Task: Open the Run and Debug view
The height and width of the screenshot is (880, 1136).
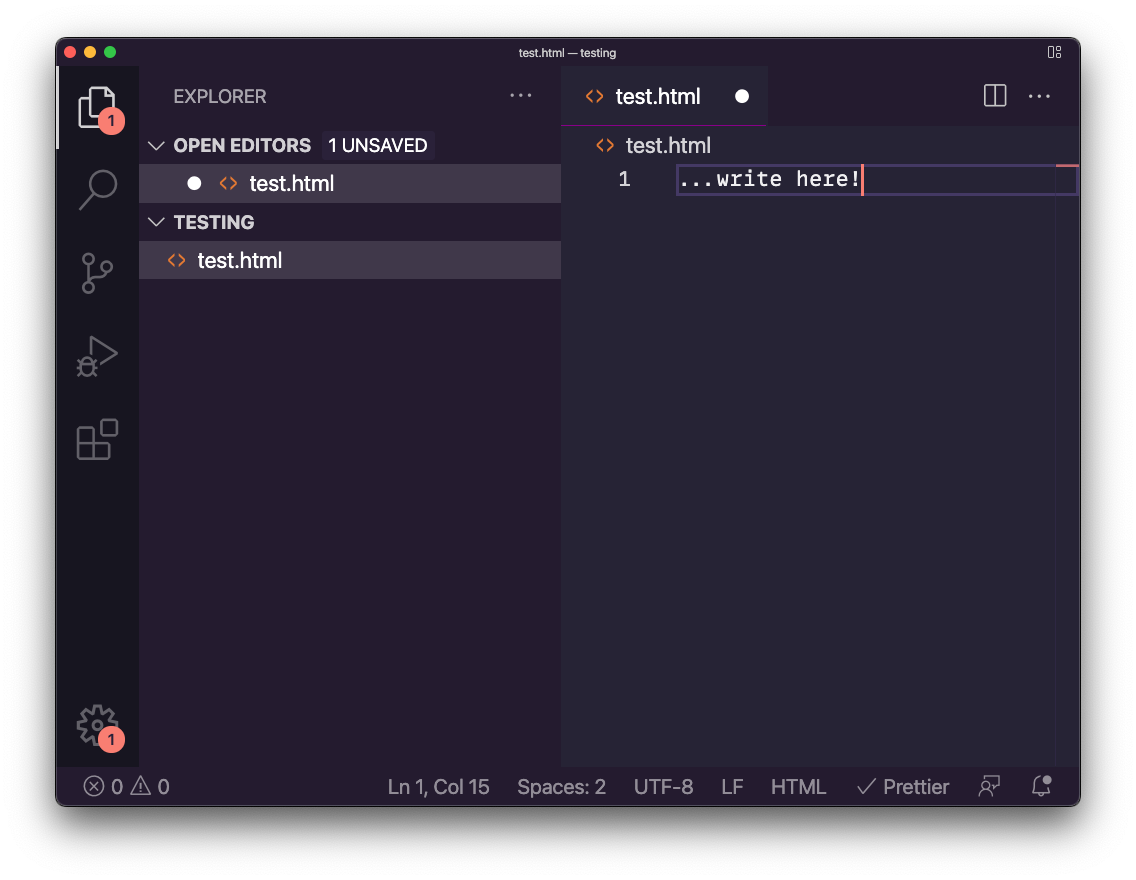Action: (x=97, y=355)
